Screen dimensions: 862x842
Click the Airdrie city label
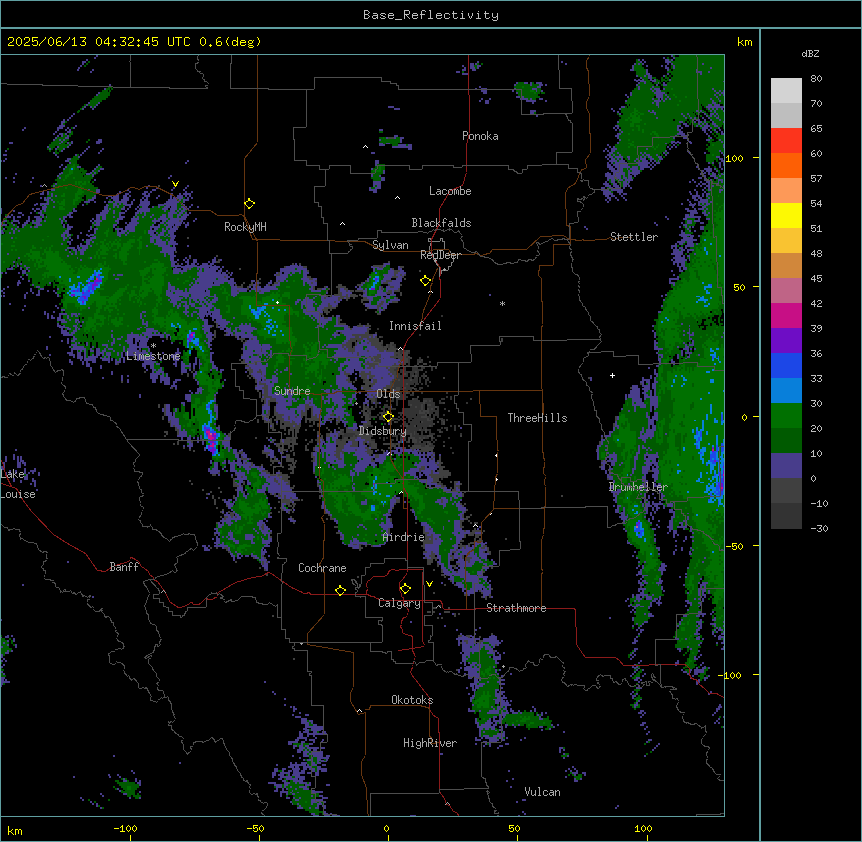(x=404, y=537)
